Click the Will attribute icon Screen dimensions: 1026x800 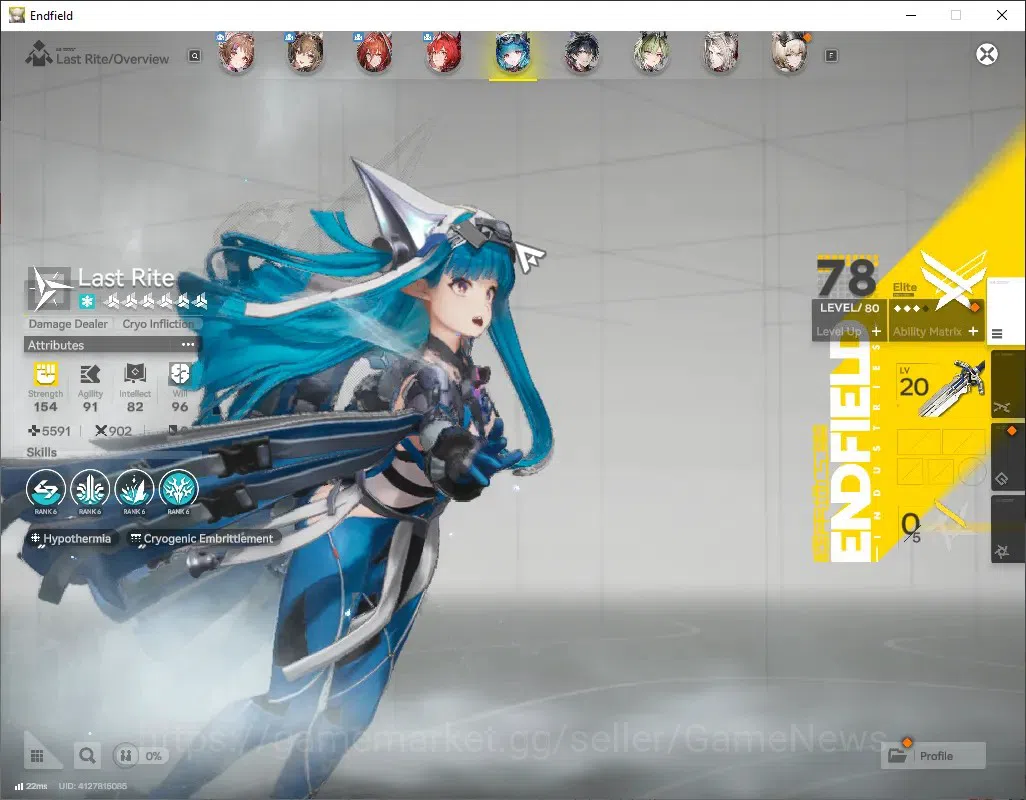(x=179, y=374)
